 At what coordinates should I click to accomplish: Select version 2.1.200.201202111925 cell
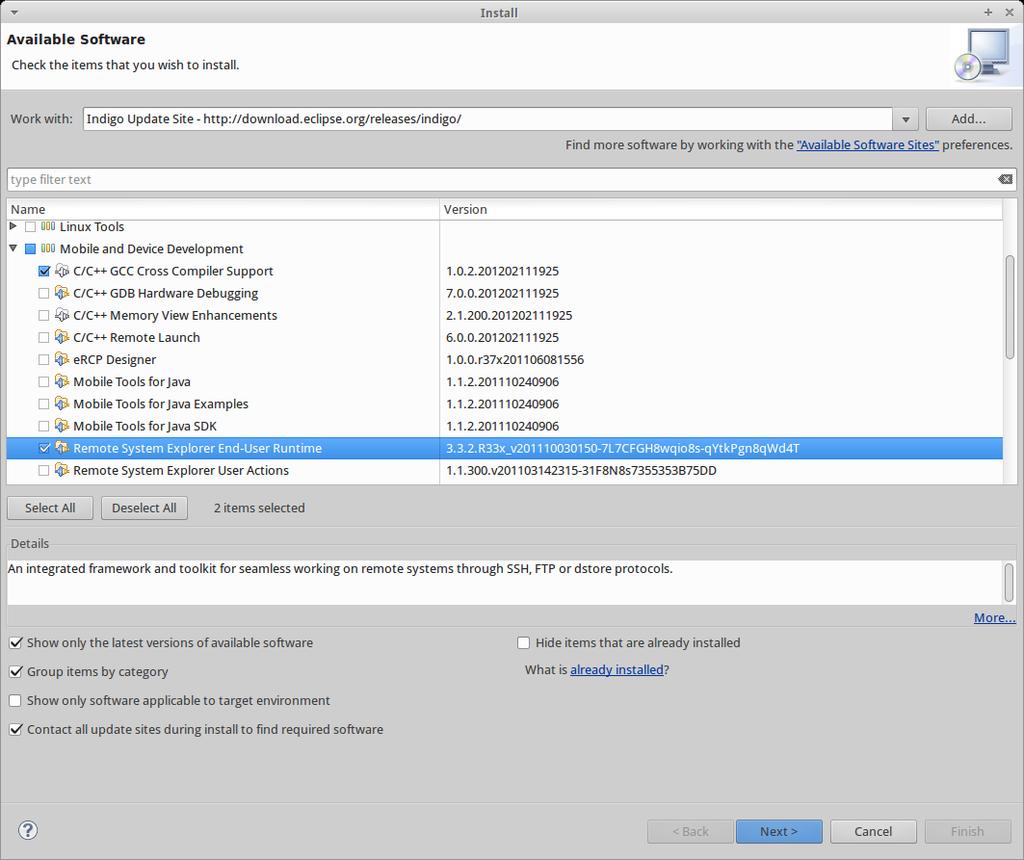coord(509,315)
